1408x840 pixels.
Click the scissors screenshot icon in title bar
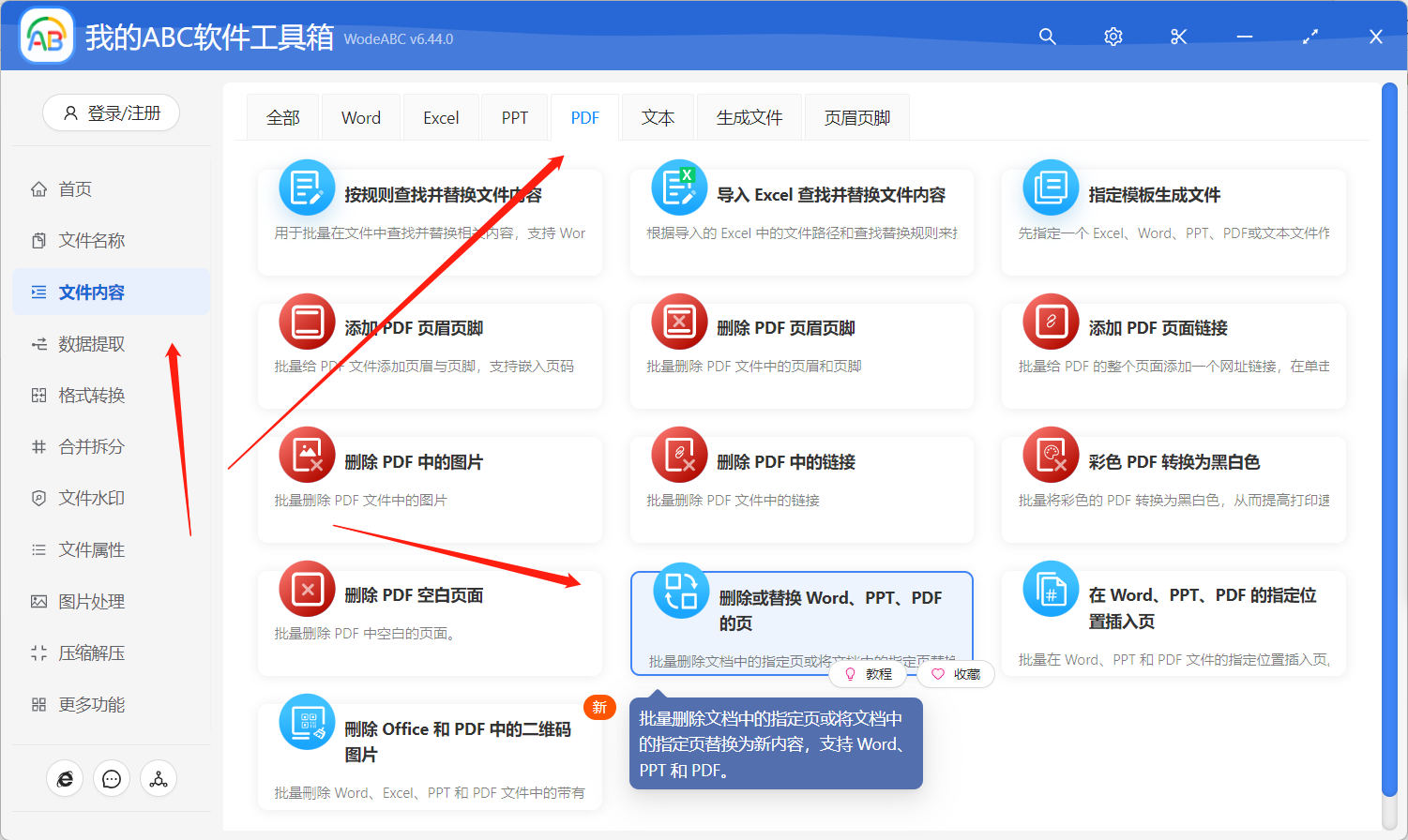tap(1178, 37)
